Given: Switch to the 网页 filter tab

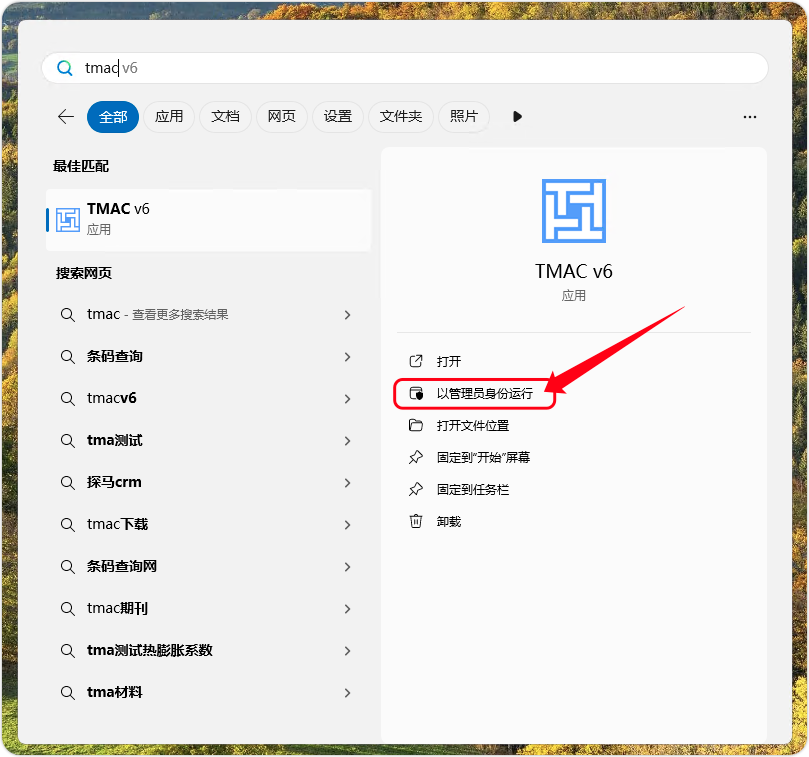Looking at the screenshot, I should (282, 117).
